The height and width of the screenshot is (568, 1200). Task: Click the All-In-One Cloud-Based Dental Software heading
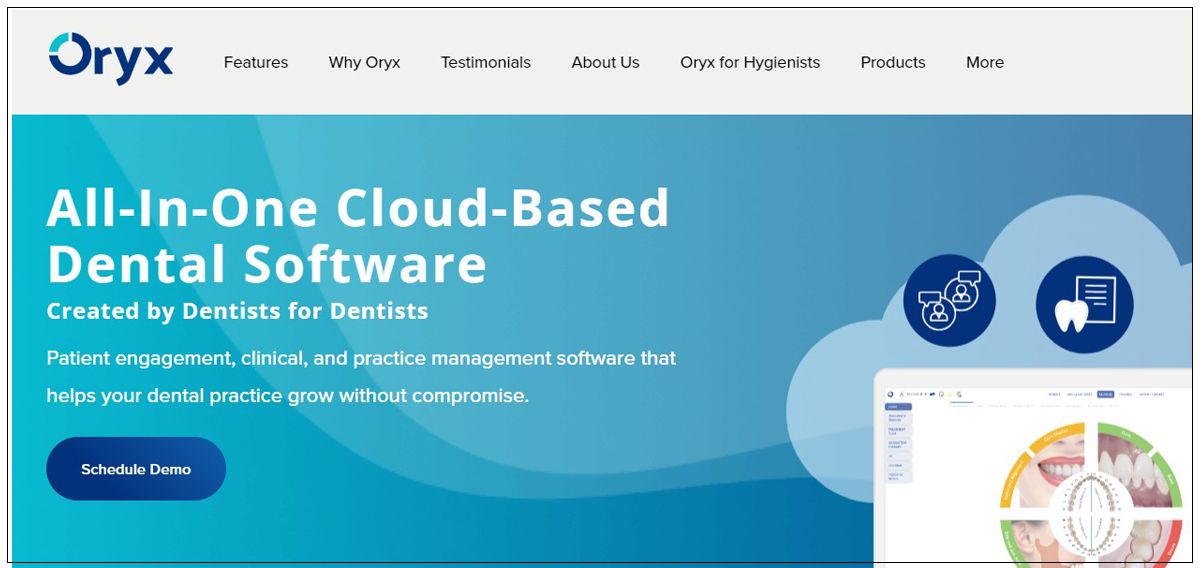(358, 236)
